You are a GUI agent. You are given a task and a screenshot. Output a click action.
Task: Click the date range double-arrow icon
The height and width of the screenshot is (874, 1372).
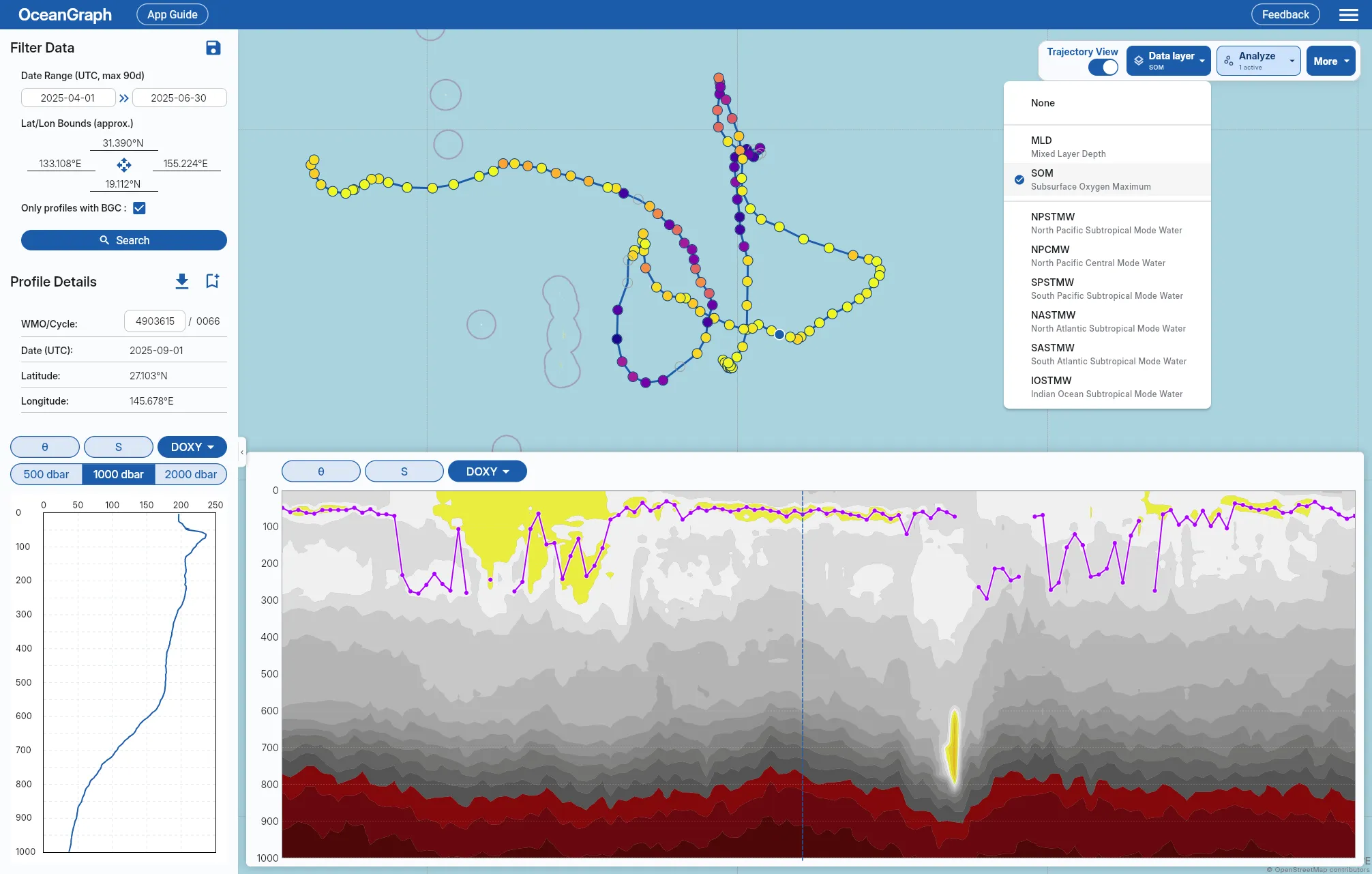coord(123,98)
